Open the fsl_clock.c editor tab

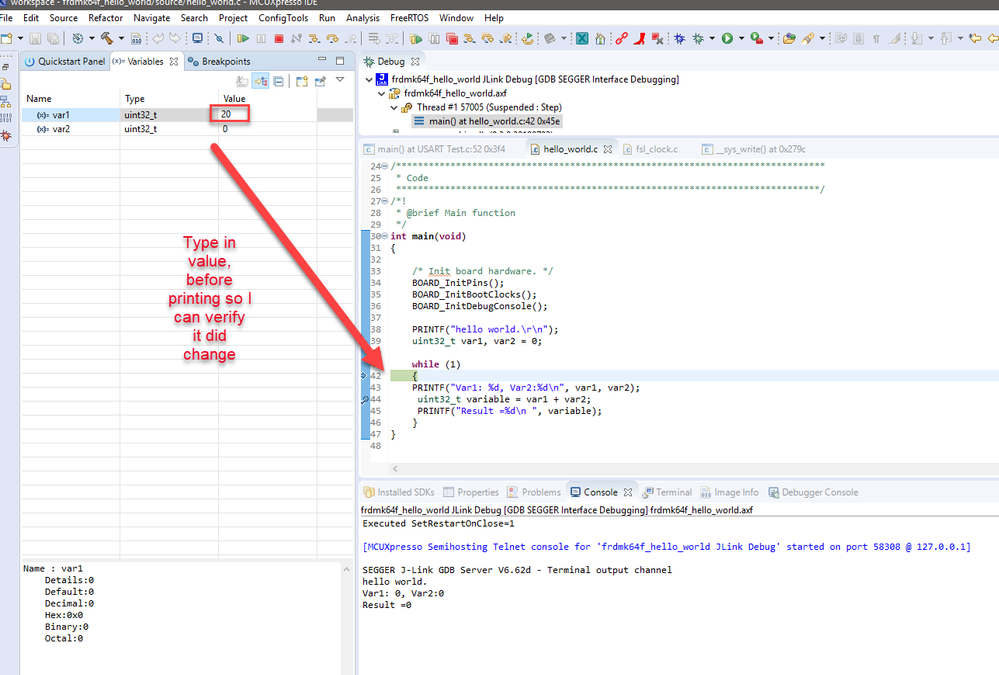click(x=650, y=149)
